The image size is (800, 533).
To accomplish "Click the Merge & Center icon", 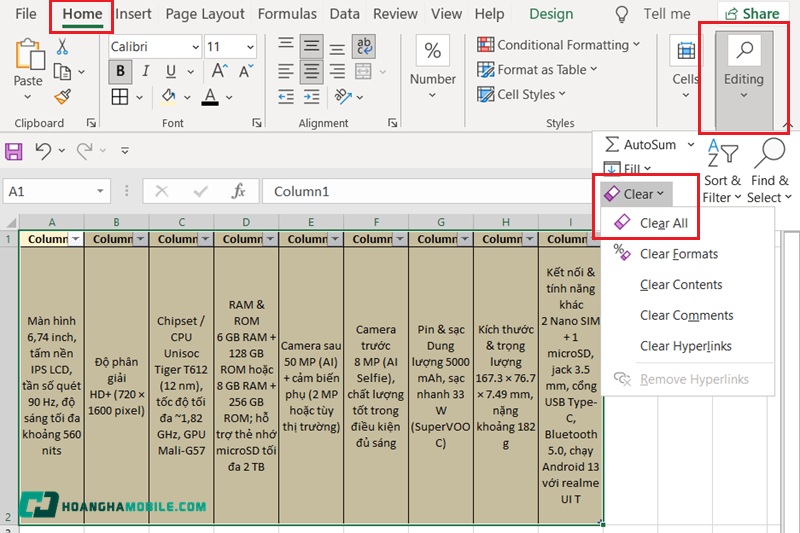I will point(363,71).
